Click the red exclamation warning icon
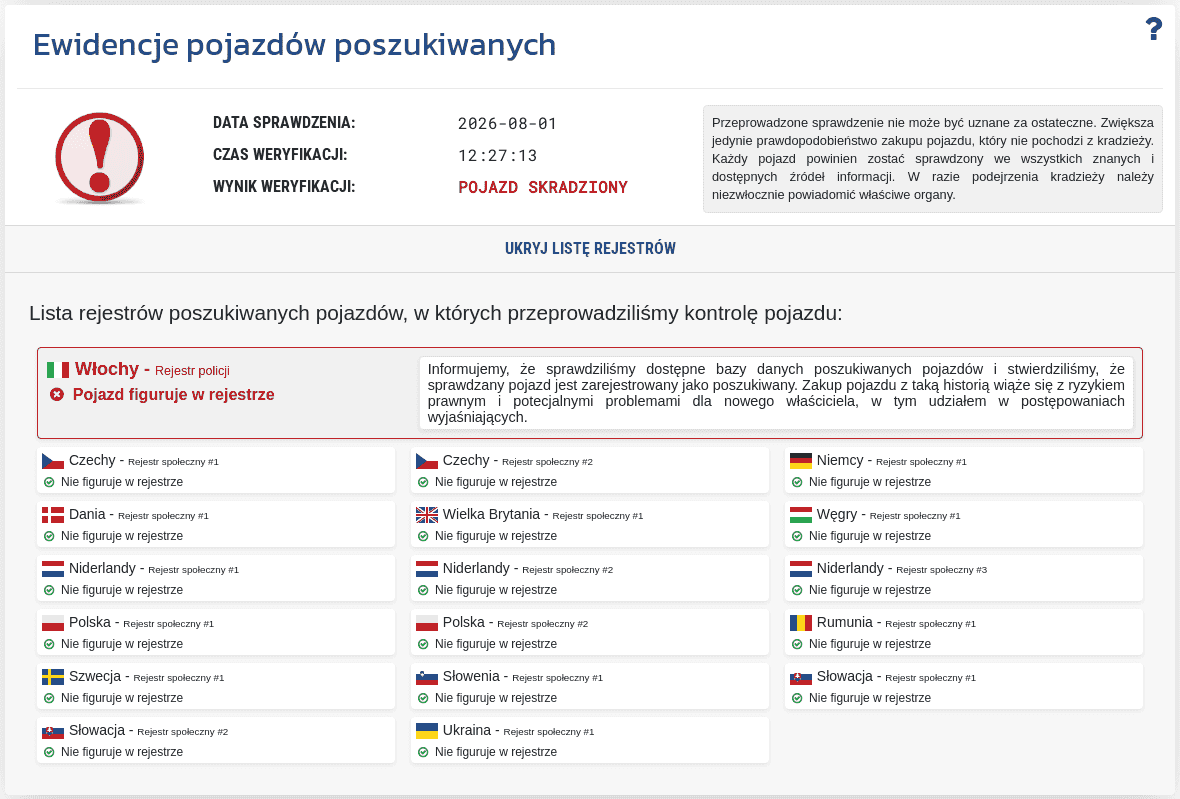 99,158
